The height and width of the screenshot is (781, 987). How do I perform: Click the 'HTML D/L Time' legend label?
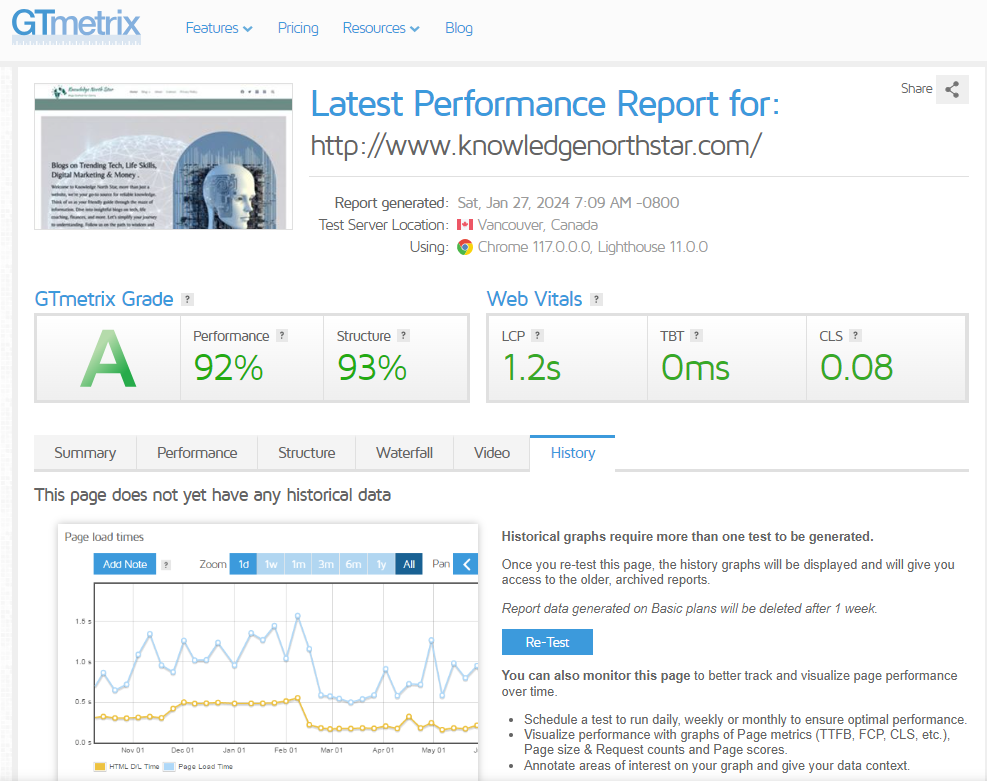pyautogui.click(x=134, y=767)
